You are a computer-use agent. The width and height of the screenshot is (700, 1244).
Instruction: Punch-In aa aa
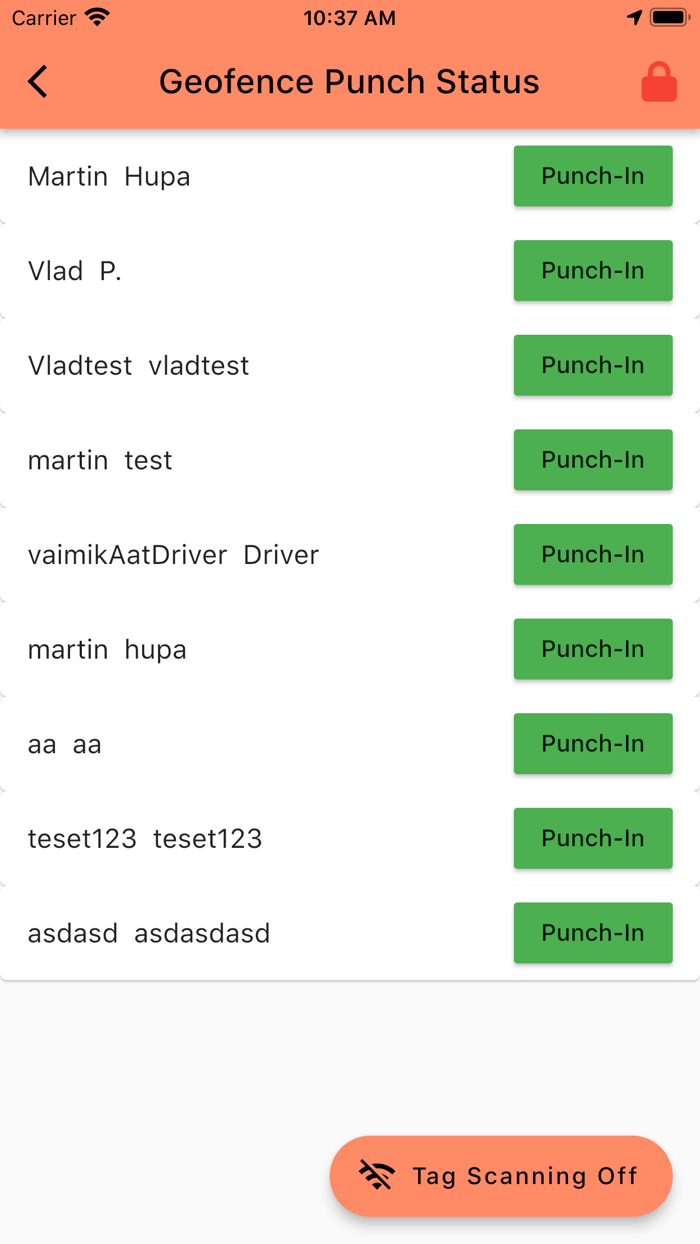[592, 744]
